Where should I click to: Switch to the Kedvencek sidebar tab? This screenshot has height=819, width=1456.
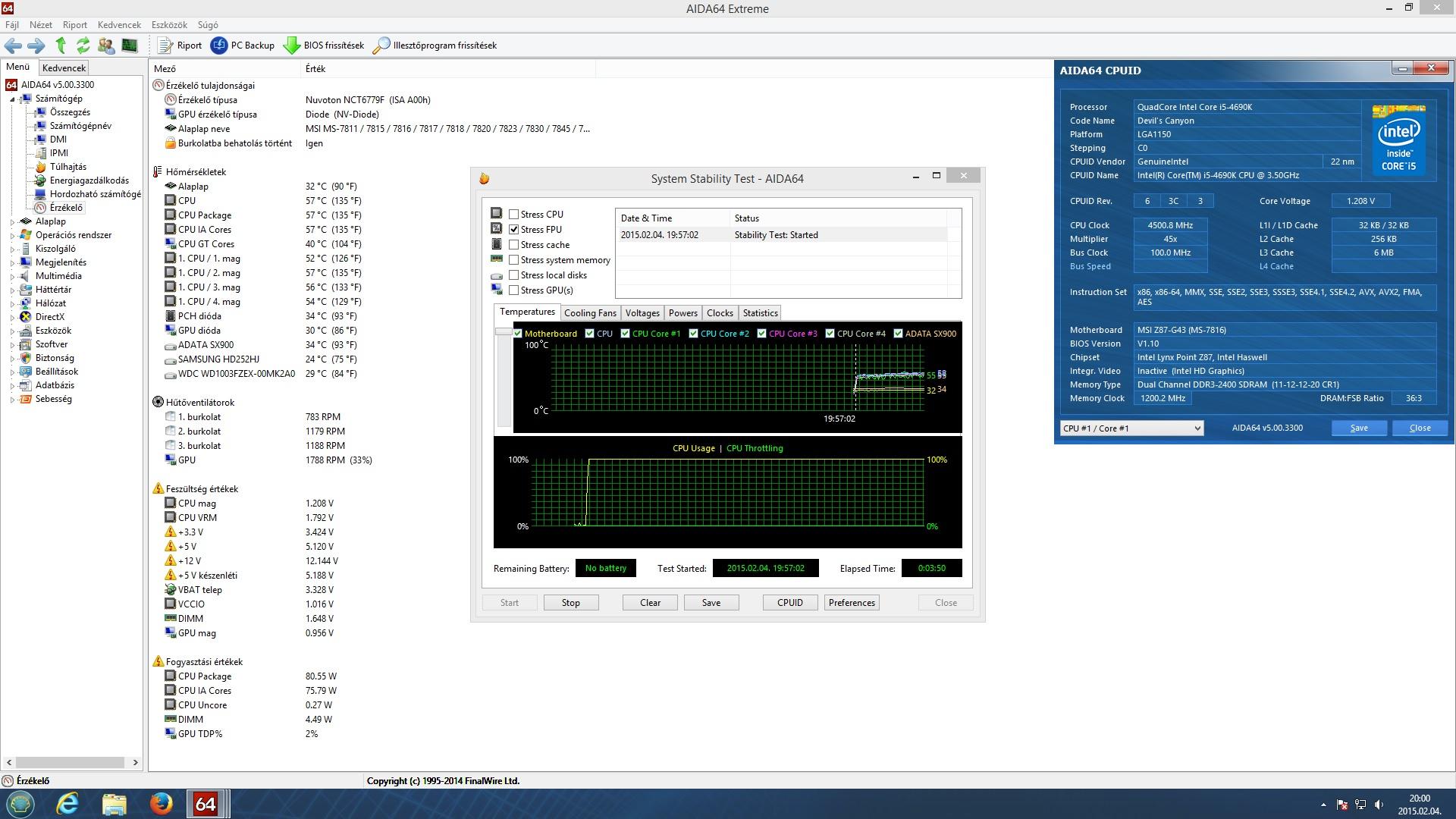point(64,68)
